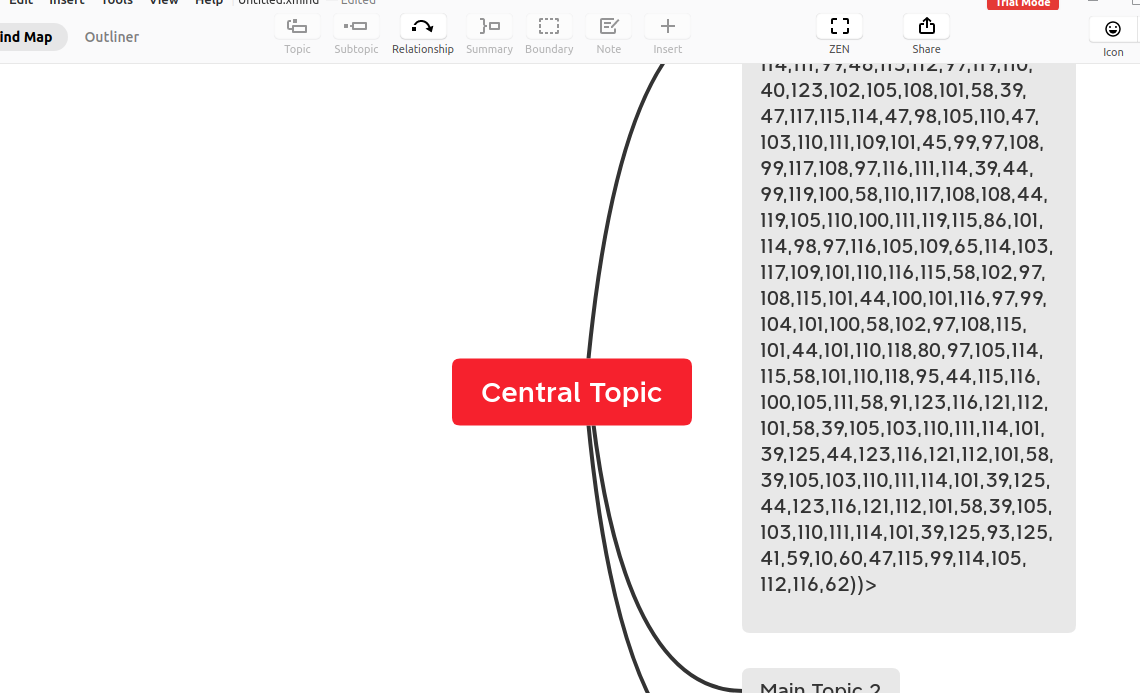Screen dimensions: 1140x693
Task: Select the red Central Topic node
Action: point(571,392)
